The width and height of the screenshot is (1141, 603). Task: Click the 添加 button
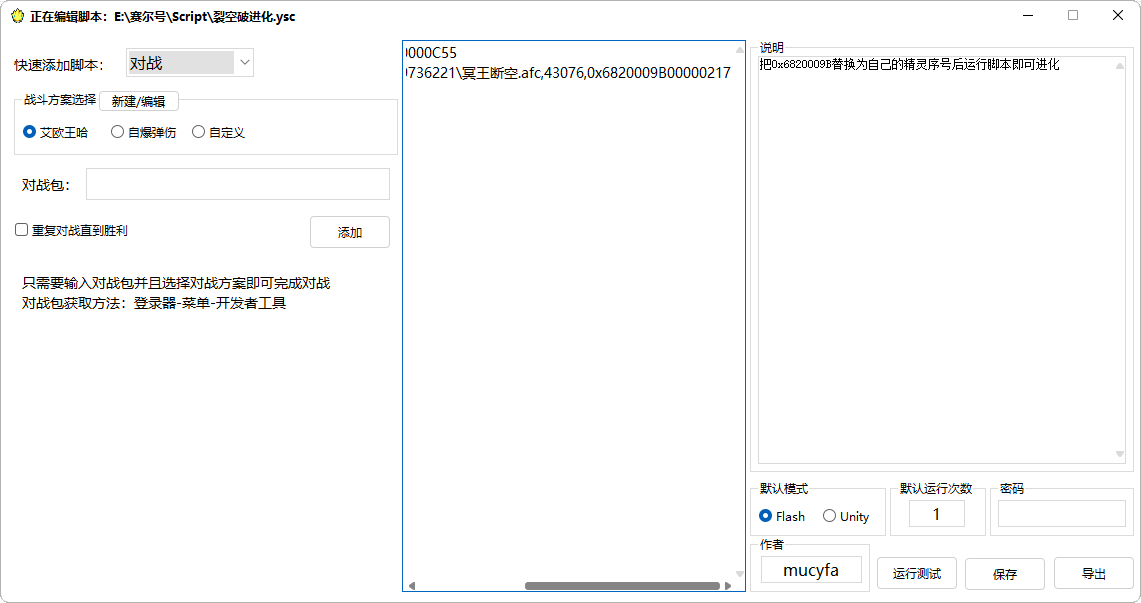350,232
